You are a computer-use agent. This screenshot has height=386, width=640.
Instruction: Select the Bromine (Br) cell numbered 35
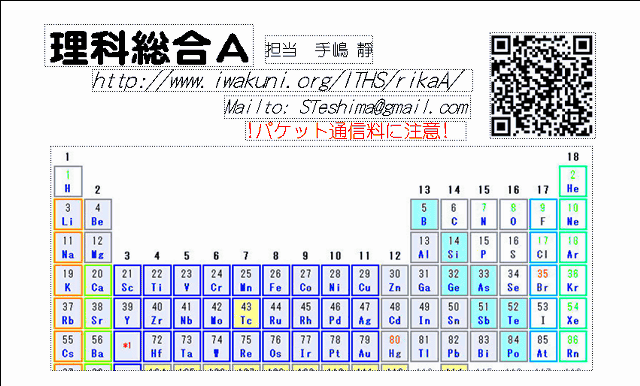(543, 280)
